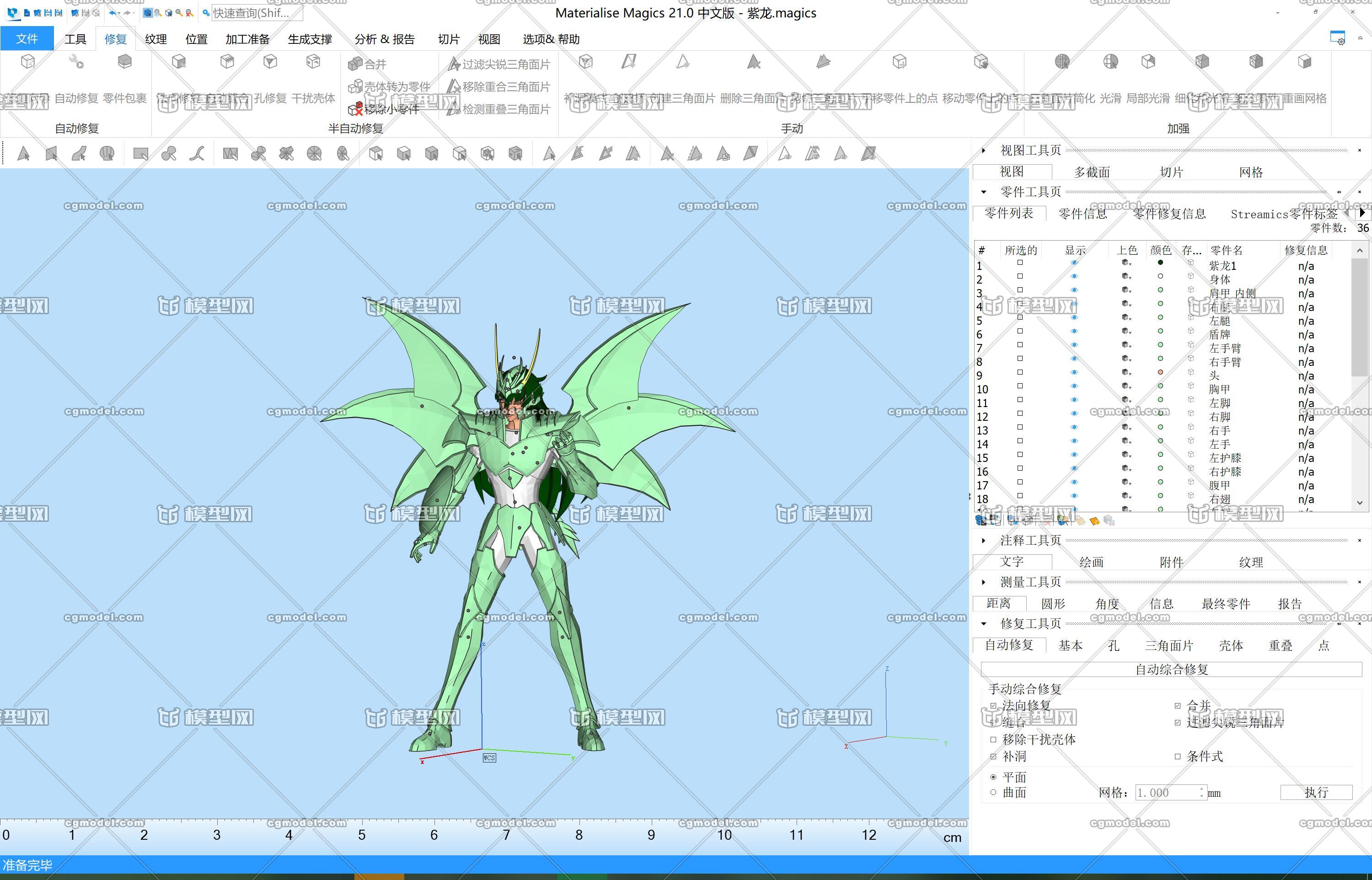The image size is (1372, 880).
Task: Click the 检测重叠三角面片 icon
Action: (454, 108)
